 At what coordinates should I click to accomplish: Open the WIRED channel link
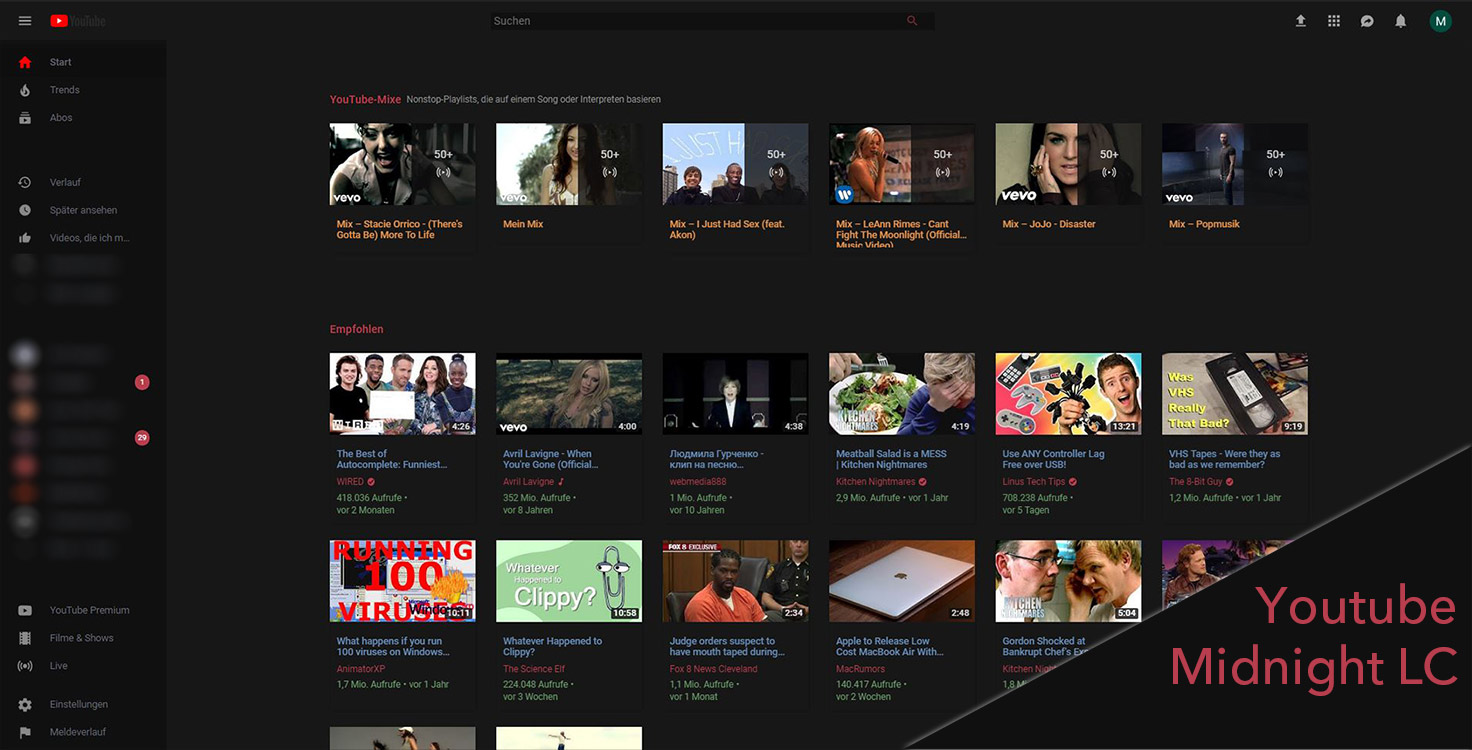click(350, 482)
